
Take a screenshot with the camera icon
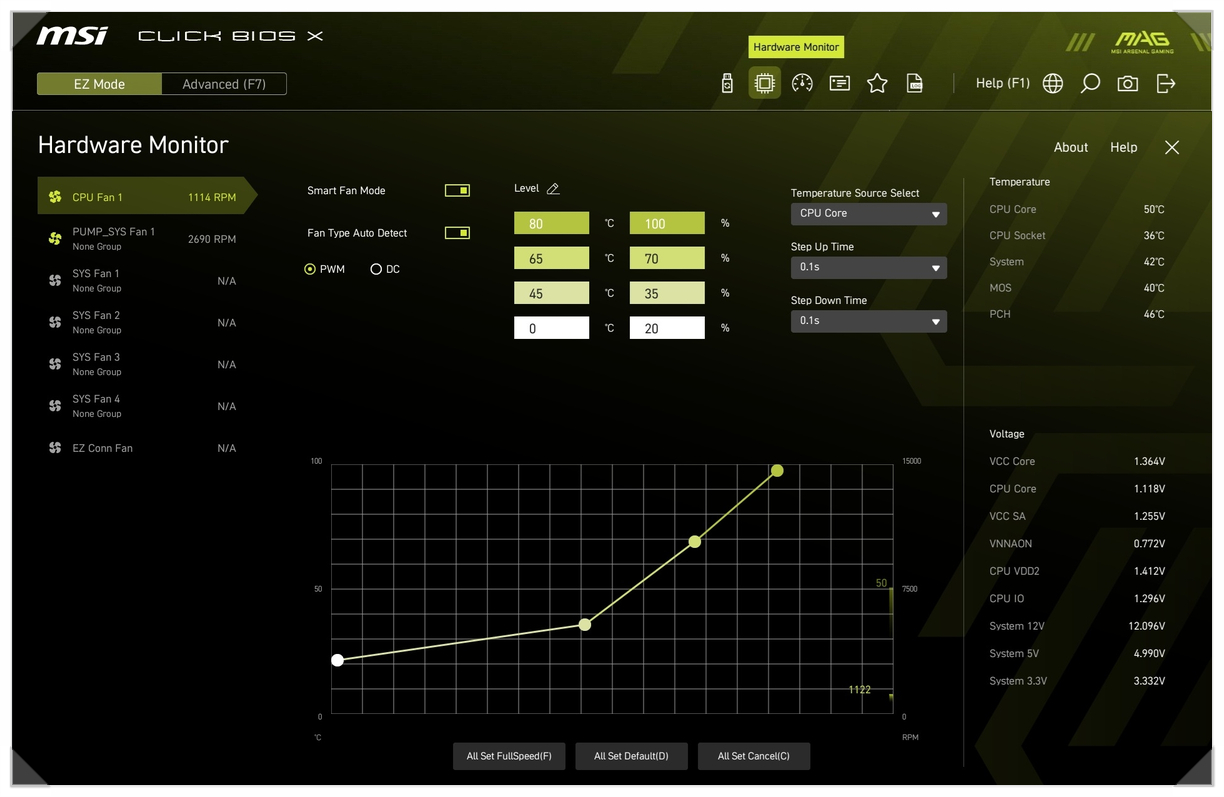(x=1128, y=84)
